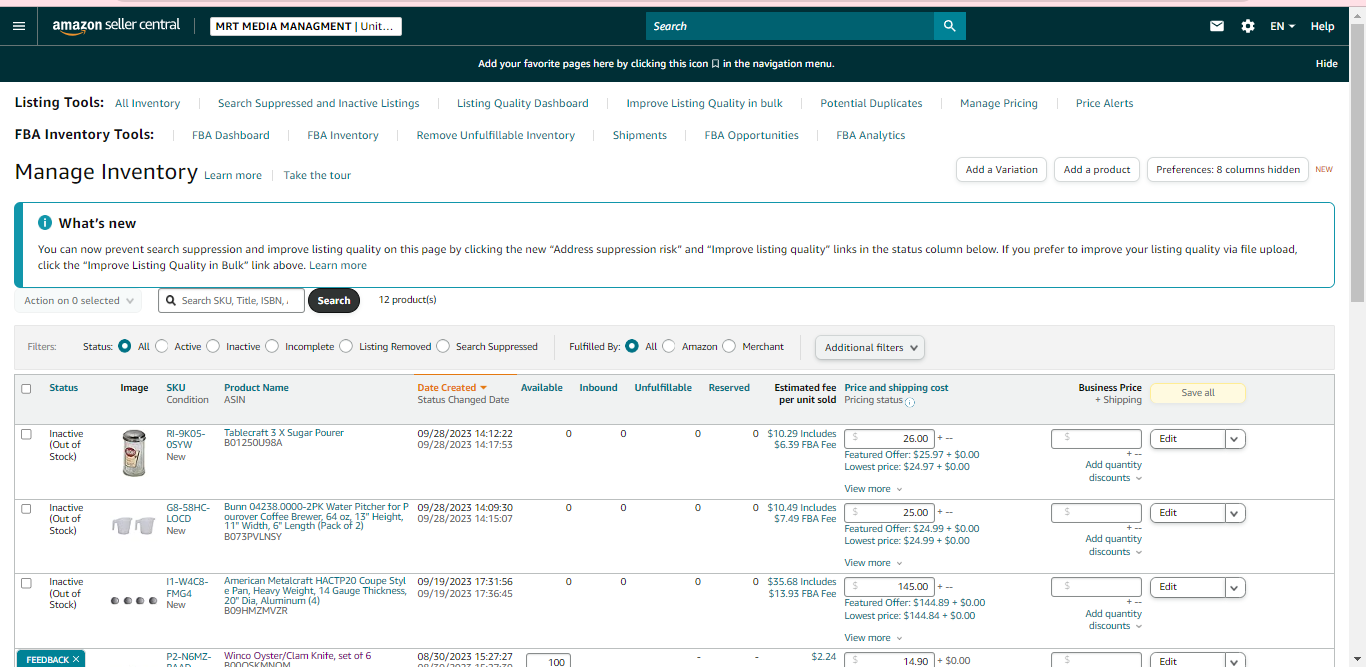Click the Sugar Pourer product image
1366x667 pixels.
[133, 452]
